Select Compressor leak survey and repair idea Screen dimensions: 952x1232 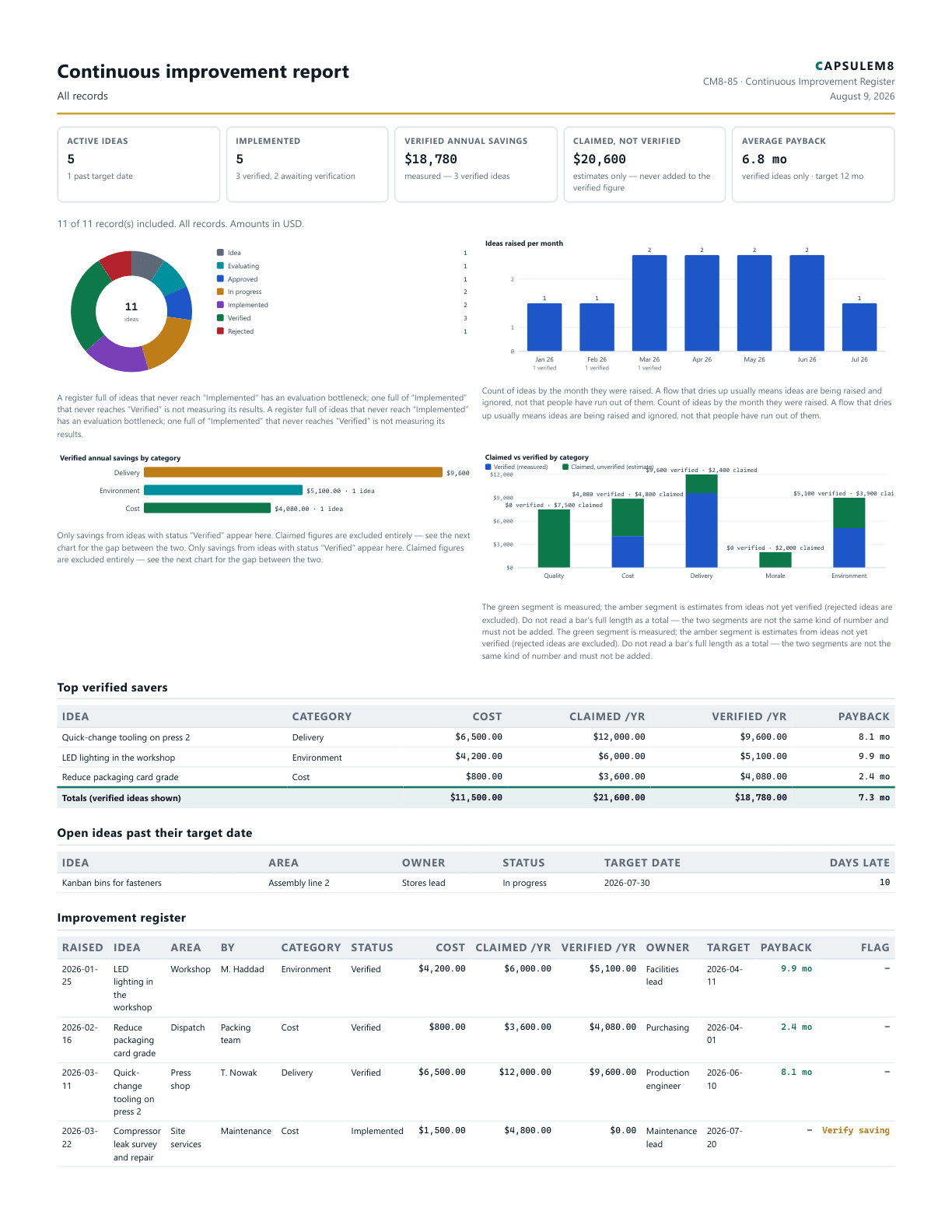point(137,1144)
